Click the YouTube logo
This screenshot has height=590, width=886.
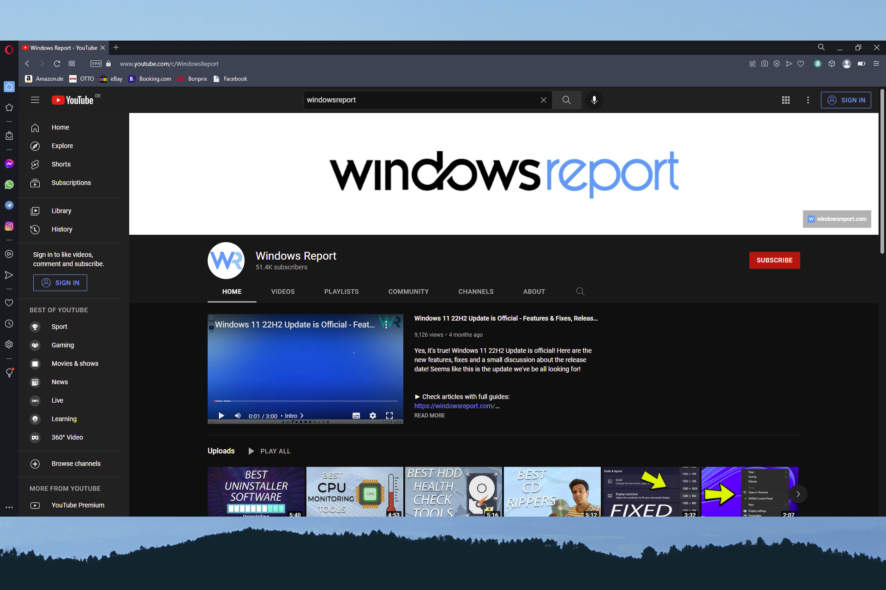(73, 100)
